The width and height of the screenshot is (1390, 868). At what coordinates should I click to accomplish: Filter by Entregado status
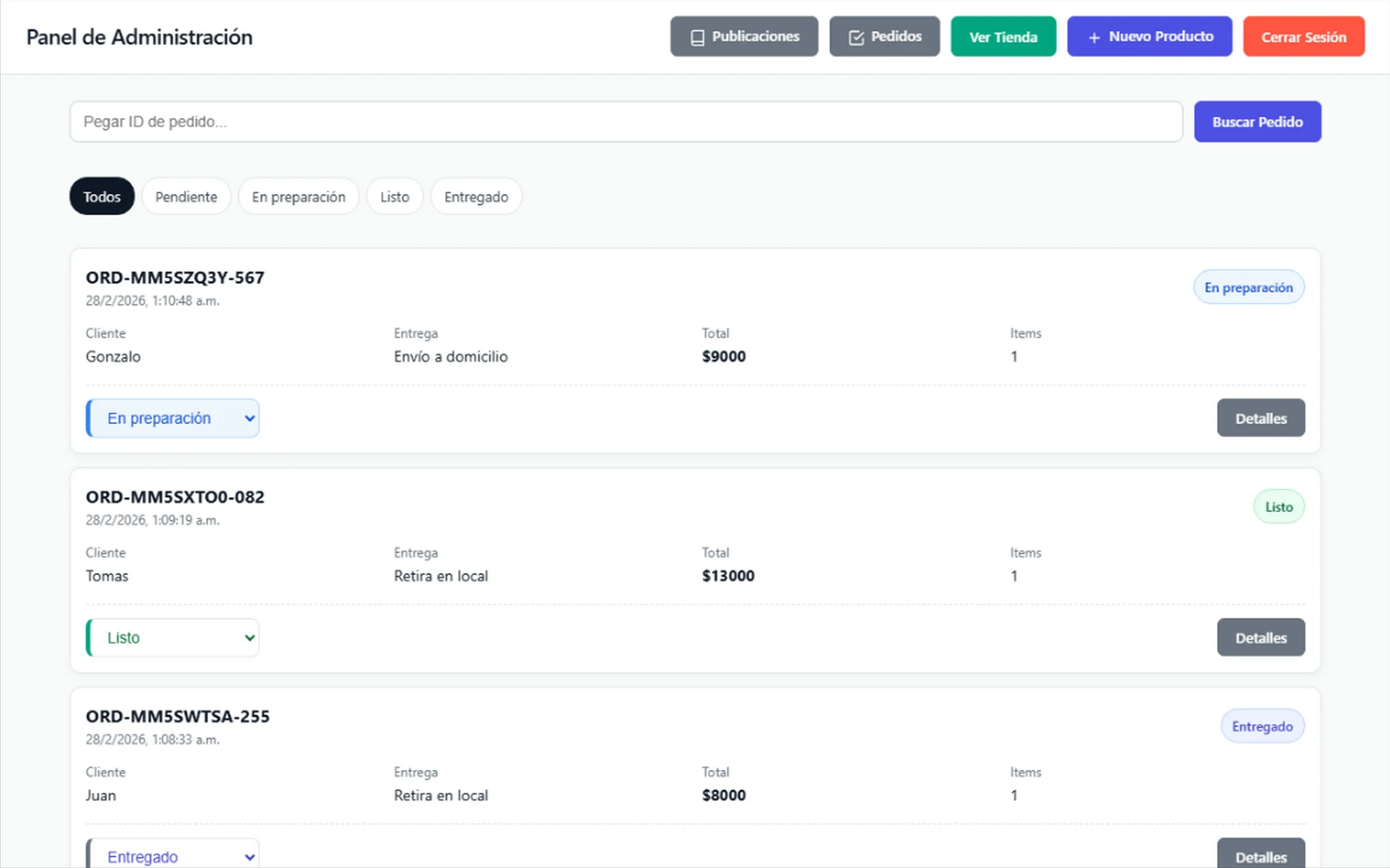476,197
